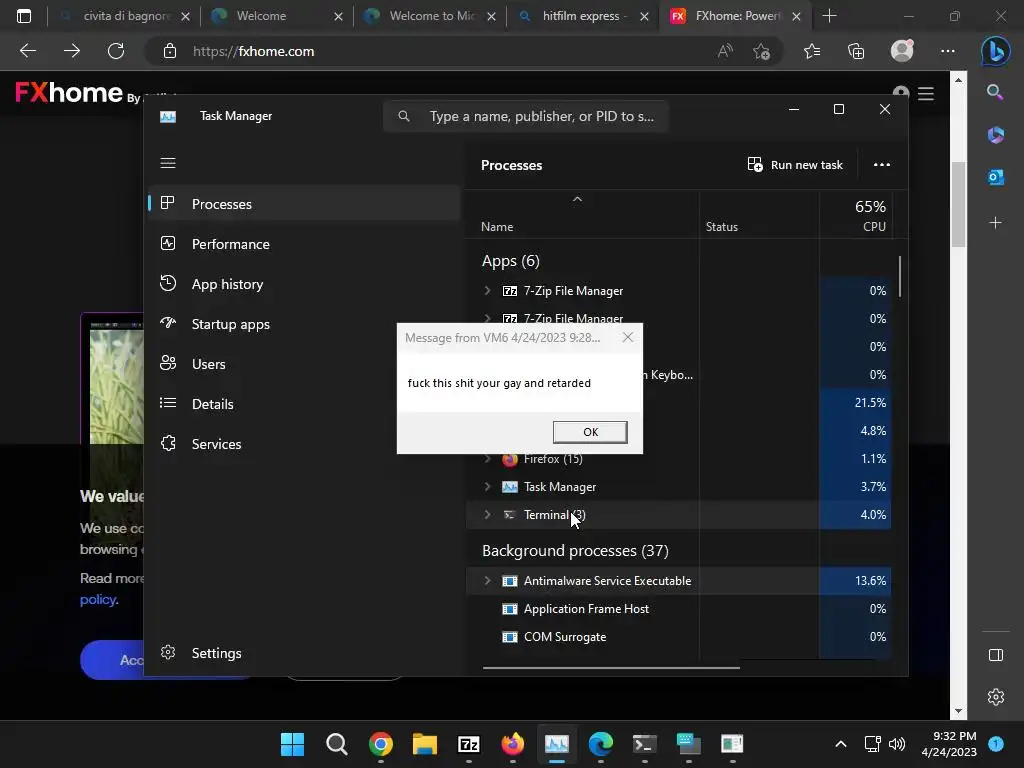1024x768 pixels.
Task: Select Processes in Task Manager sidebar
Action: (304, 204)
